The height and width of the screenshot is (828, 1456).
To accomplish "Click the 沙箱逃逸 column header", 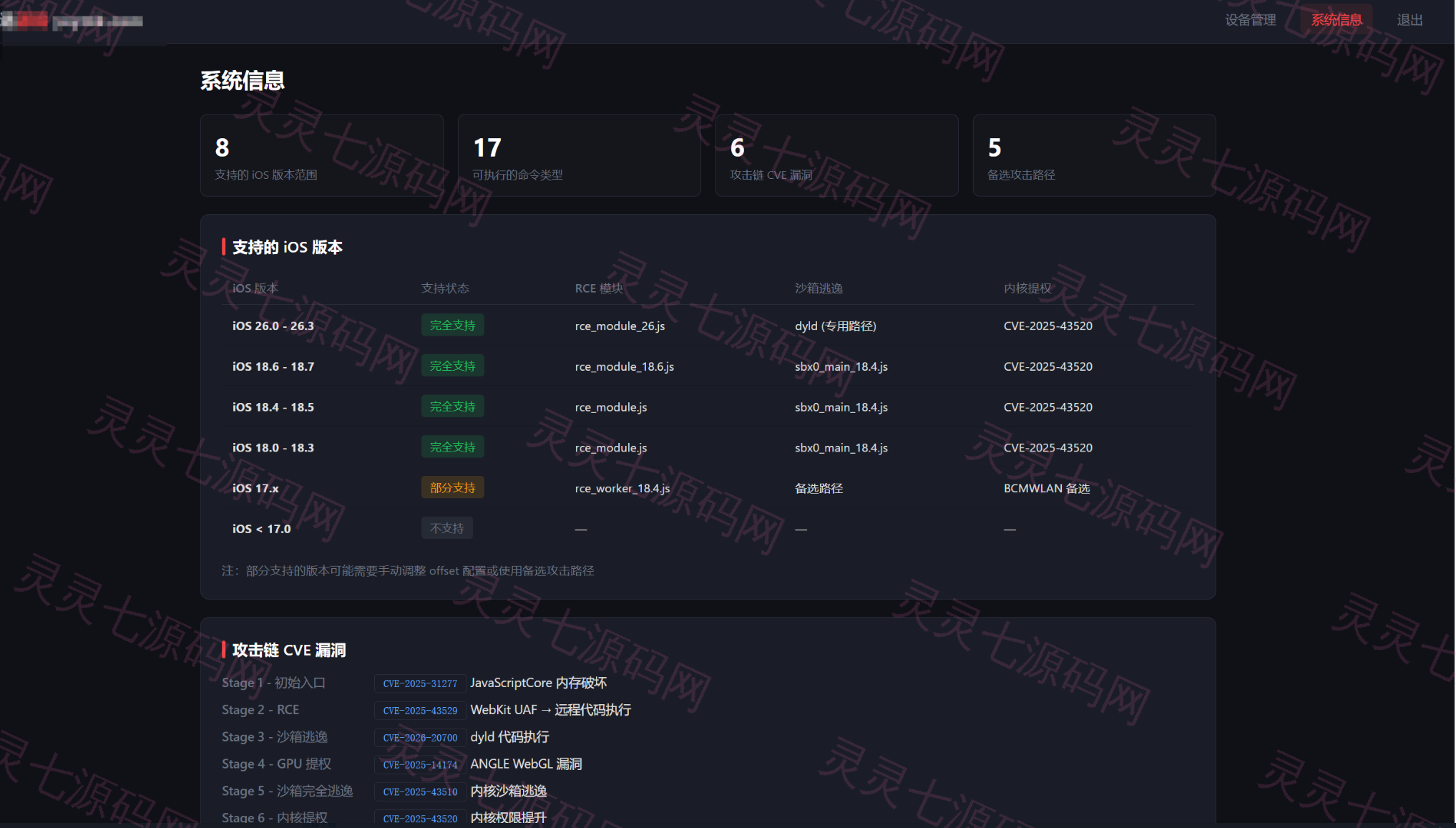I will coord(819,288).
